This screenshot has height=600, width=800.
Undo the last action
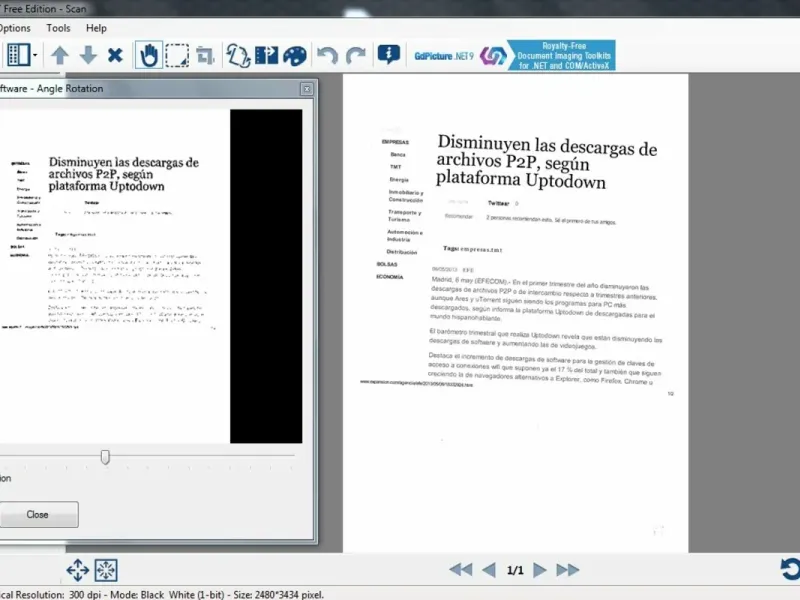click(x=327, y=55)
